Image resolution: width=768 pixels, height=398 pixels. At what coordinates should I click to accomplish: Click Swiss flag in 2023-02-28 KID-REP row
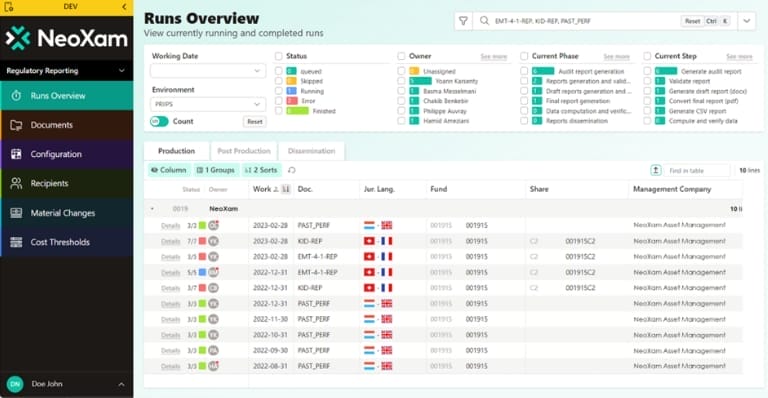(369, 241)
